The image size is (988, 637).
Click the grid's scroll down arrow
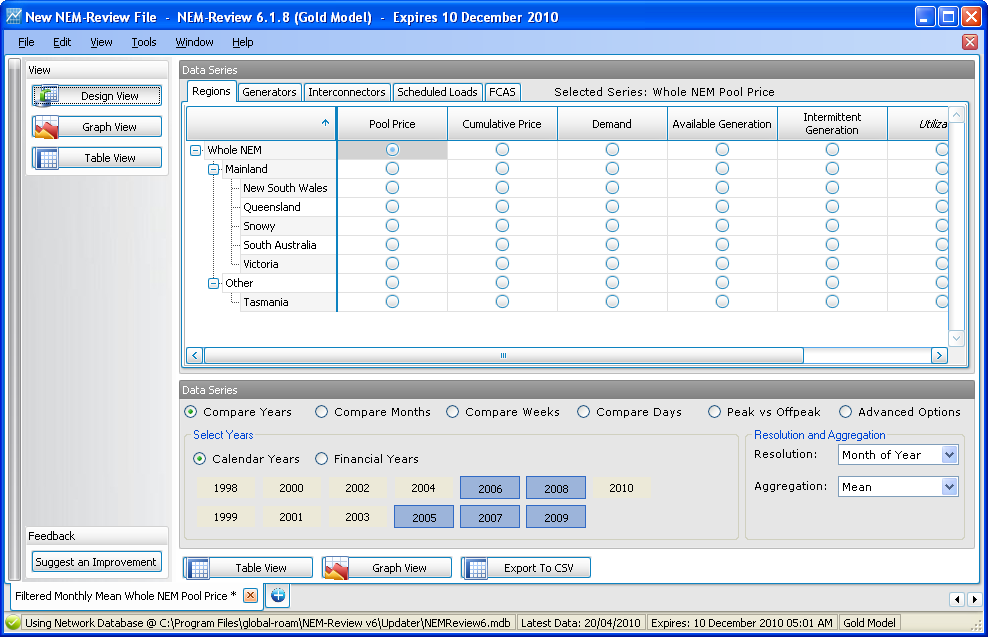[956, 338]
